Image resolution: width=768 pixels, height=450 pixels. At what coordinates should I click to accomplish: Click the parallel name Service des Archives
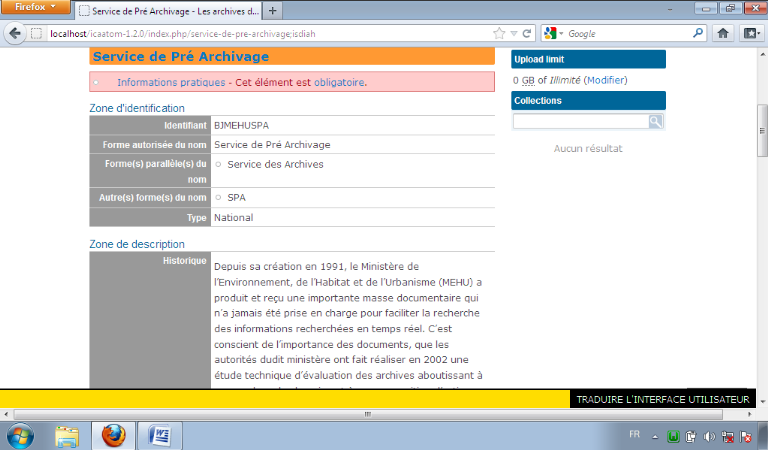pyautogui.click(x=275, y=165)
